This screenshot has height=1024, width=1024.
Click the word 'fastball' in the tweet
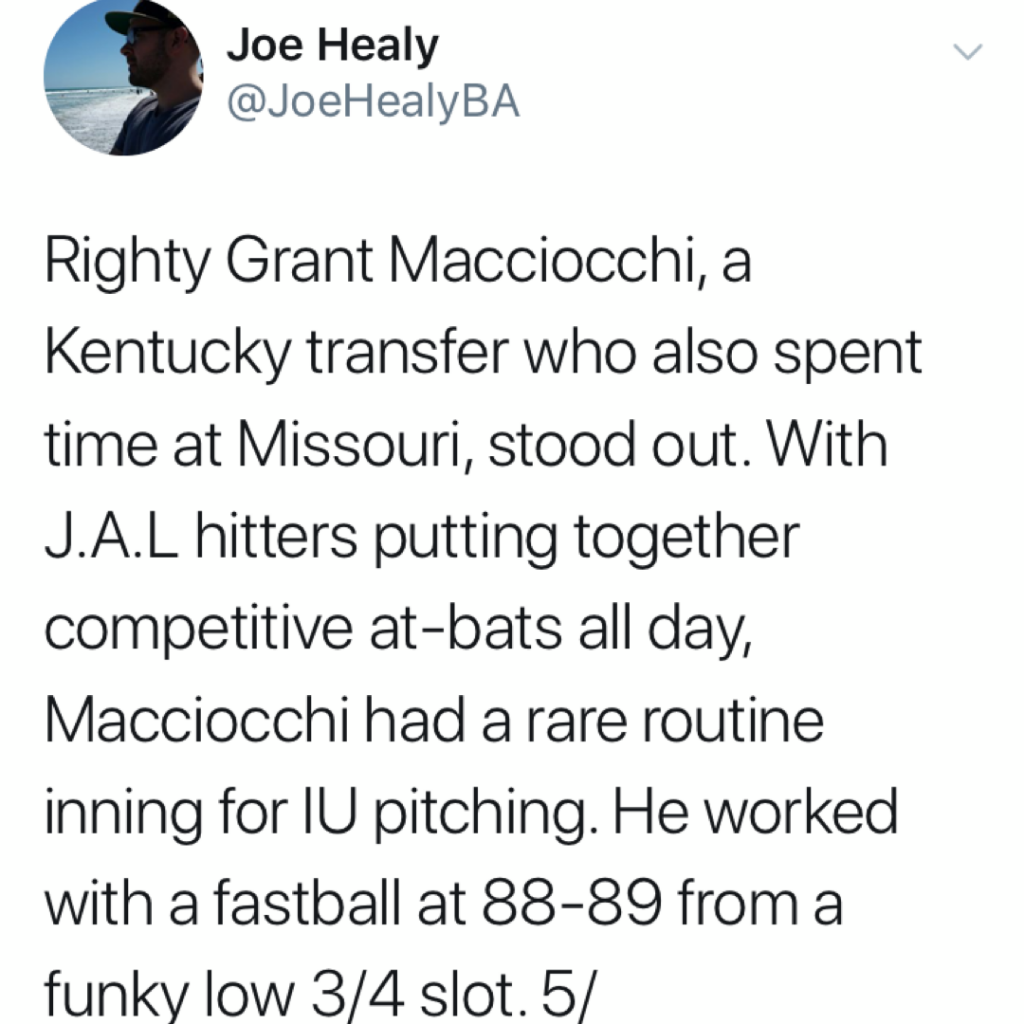point(306,903)
